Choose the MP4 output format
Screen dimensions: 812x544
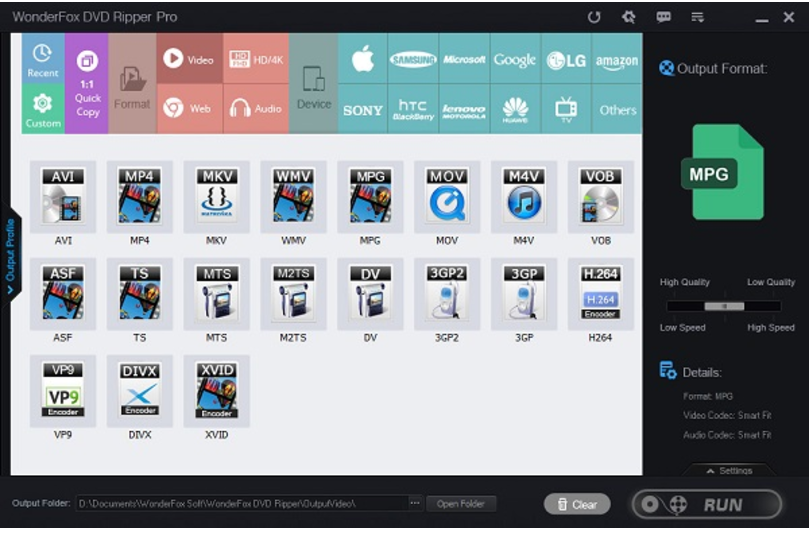click(139, 197)
